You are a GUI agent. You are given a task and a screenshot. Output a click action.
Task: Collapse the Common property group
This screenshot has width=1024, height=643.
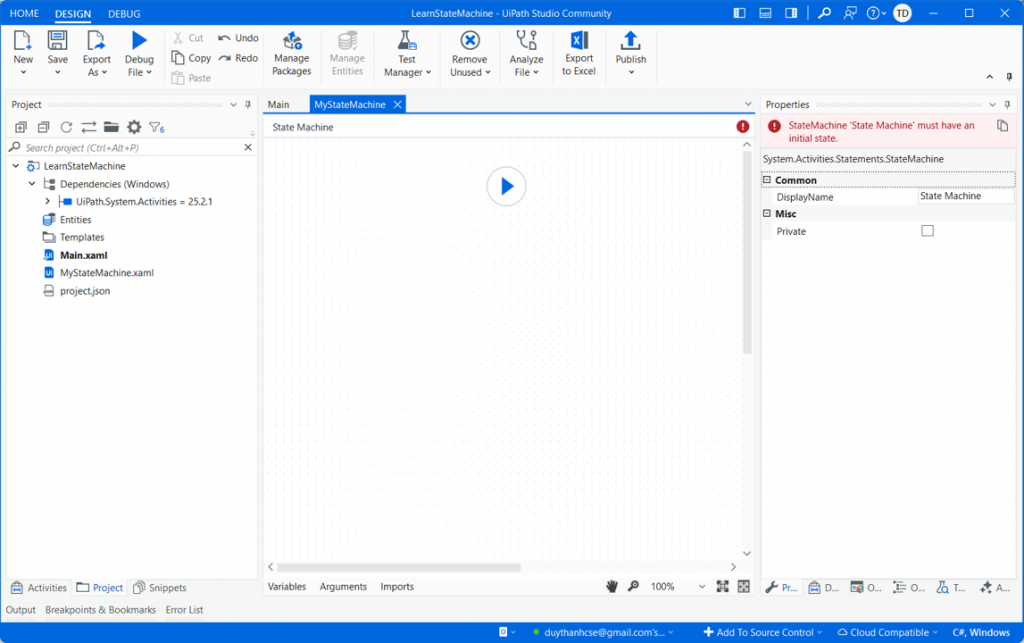click(767, 180)
